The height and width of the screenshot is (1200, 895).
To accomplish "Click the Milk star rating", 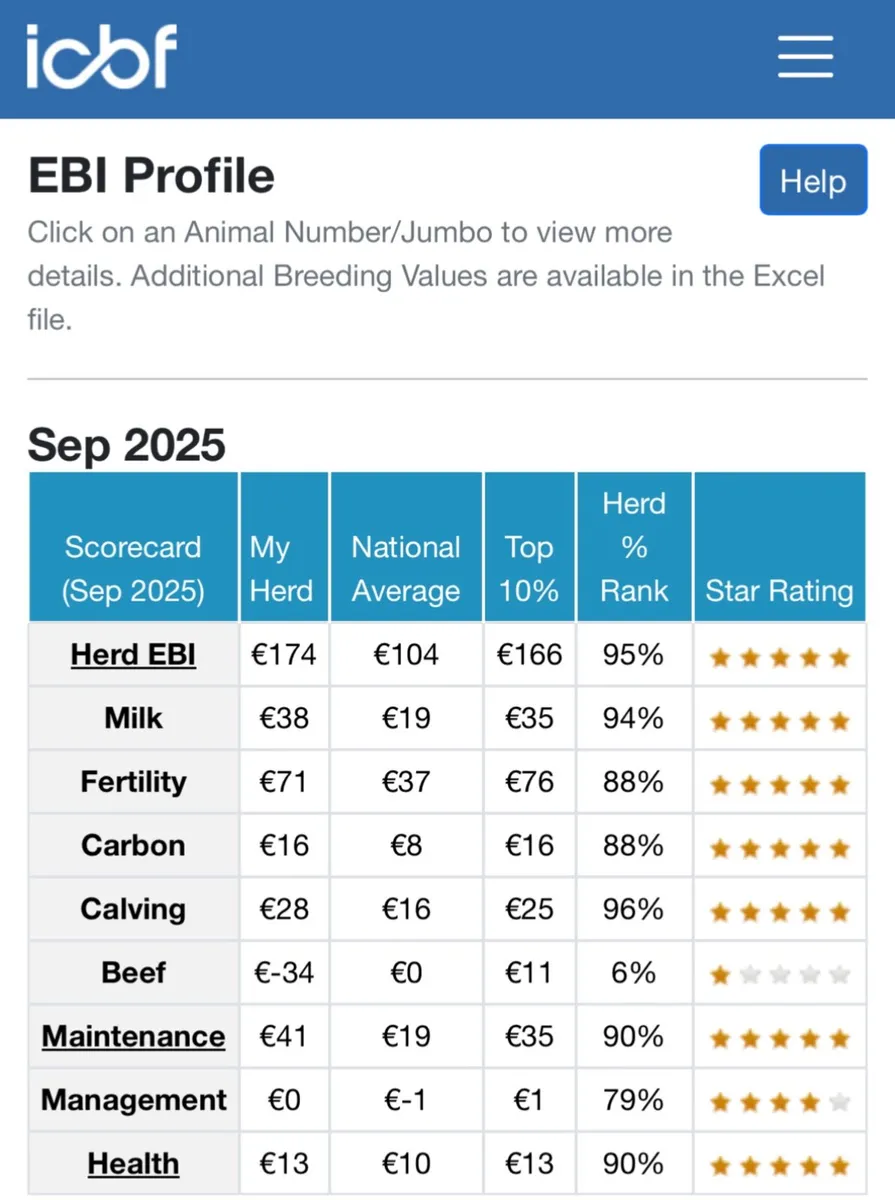I will pos(779,720).
